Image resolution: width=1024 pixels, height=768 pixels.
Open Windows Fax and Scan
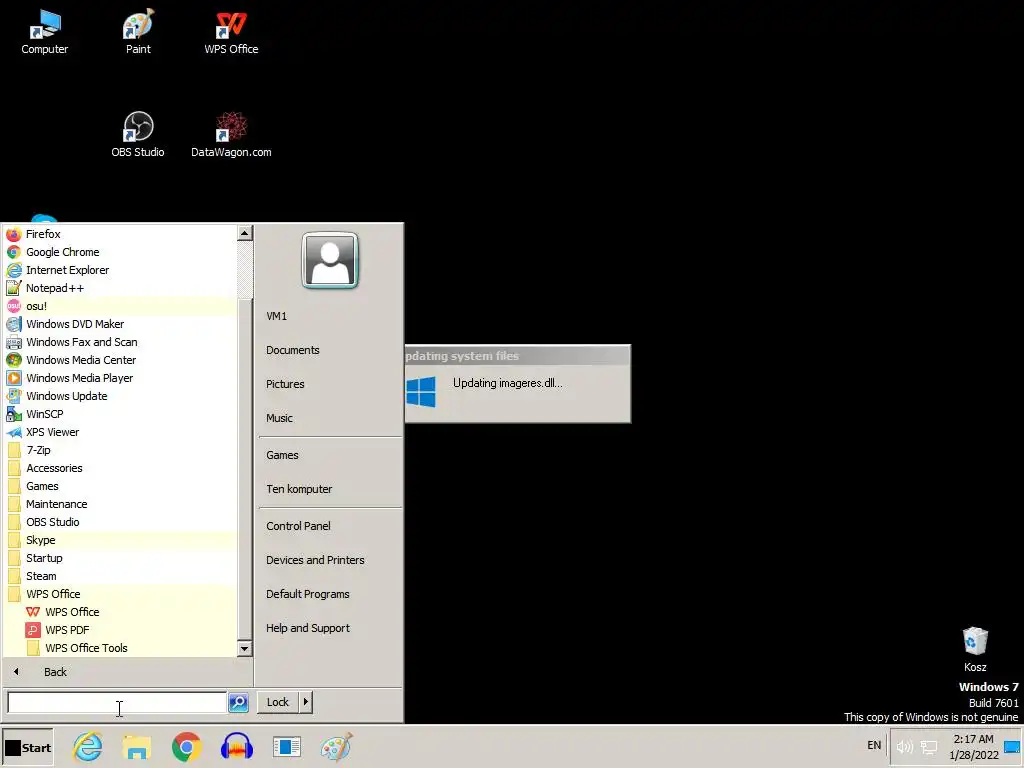tap(81, 342)
